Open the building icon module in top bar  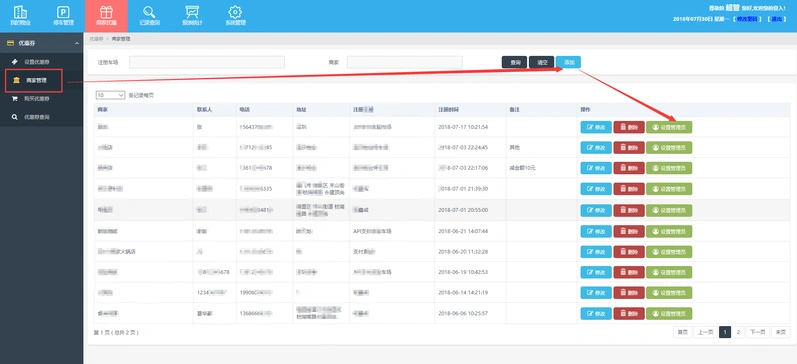pos(21,16)
